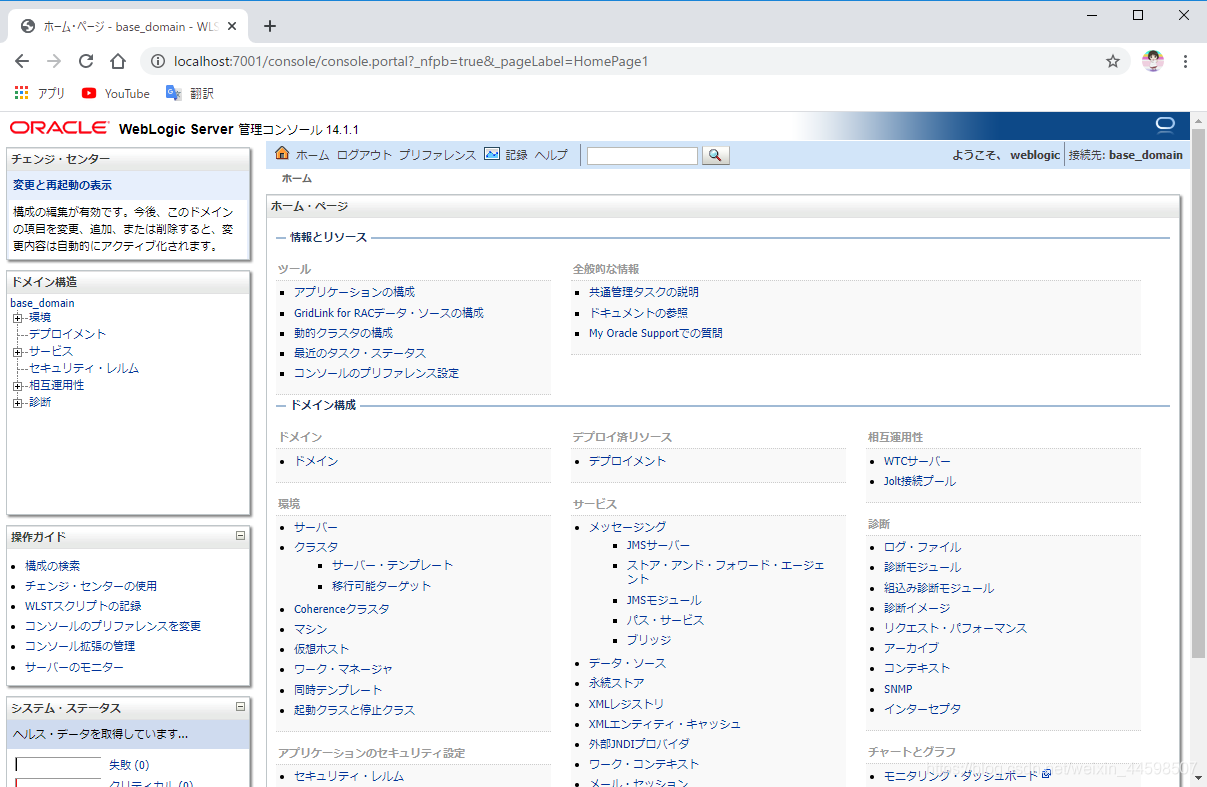The image size is (1207, 787).
Task: Open the YouTube bookmark
Action: coord(116,93)
